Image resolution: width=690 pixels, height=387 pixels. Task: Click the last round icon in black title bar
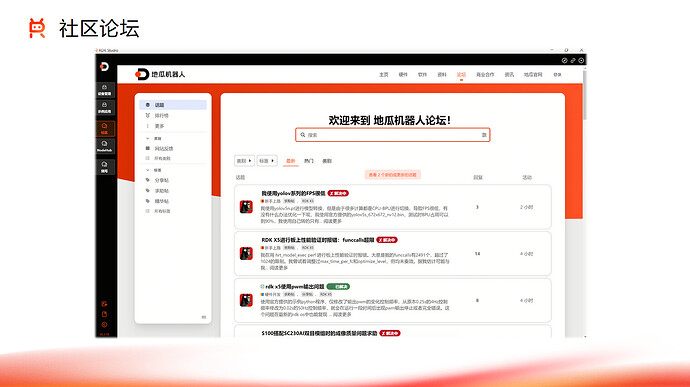(581, 60)
